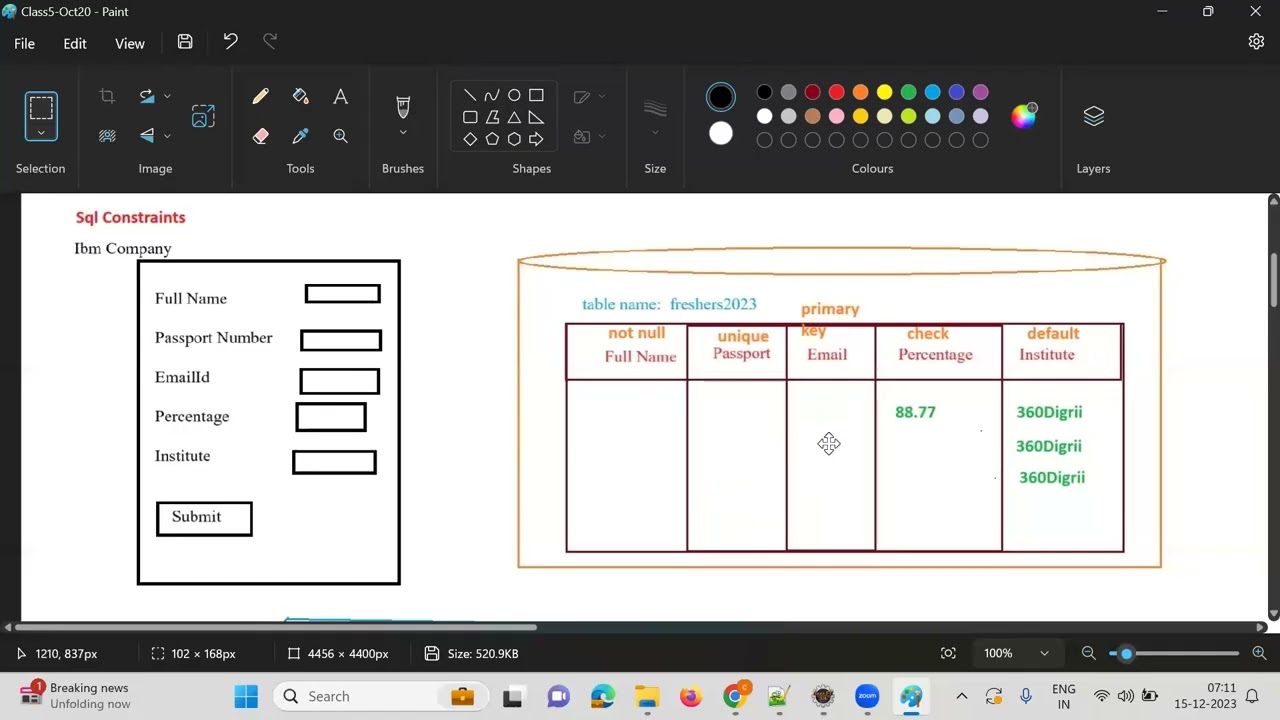This screenshot has width=1280, height=720.
Task: Pick the Triangle shape
Action: click(x=514, y=117)
